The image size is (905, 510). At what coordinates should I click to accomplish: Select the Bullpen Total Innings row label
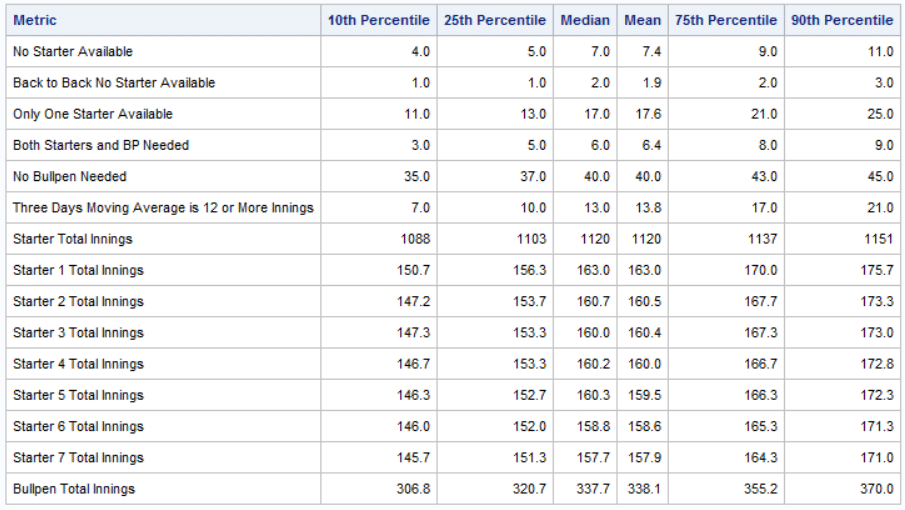[74, 489]
